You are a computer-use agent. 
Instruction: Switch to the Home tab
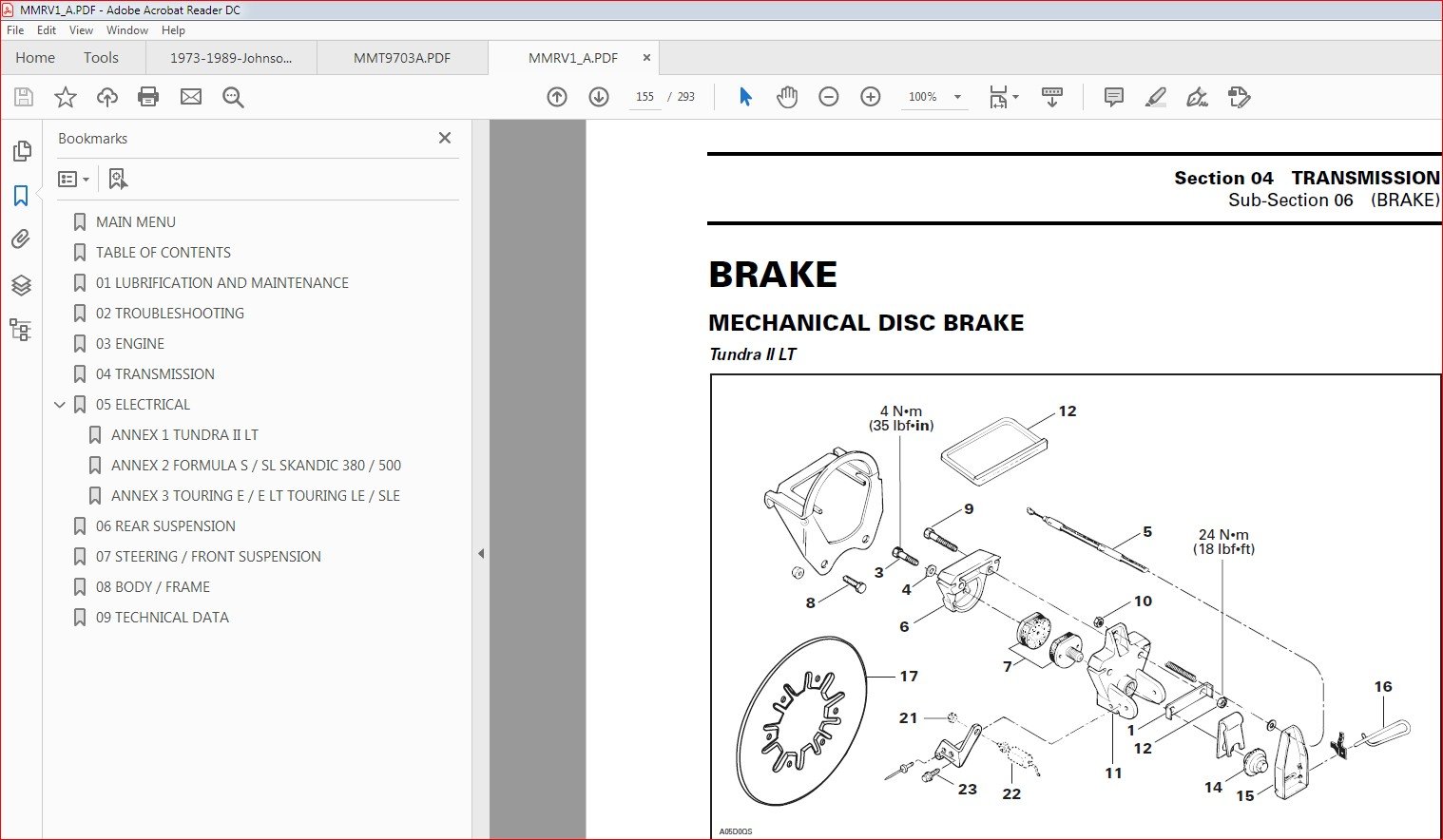click(35, 58)
